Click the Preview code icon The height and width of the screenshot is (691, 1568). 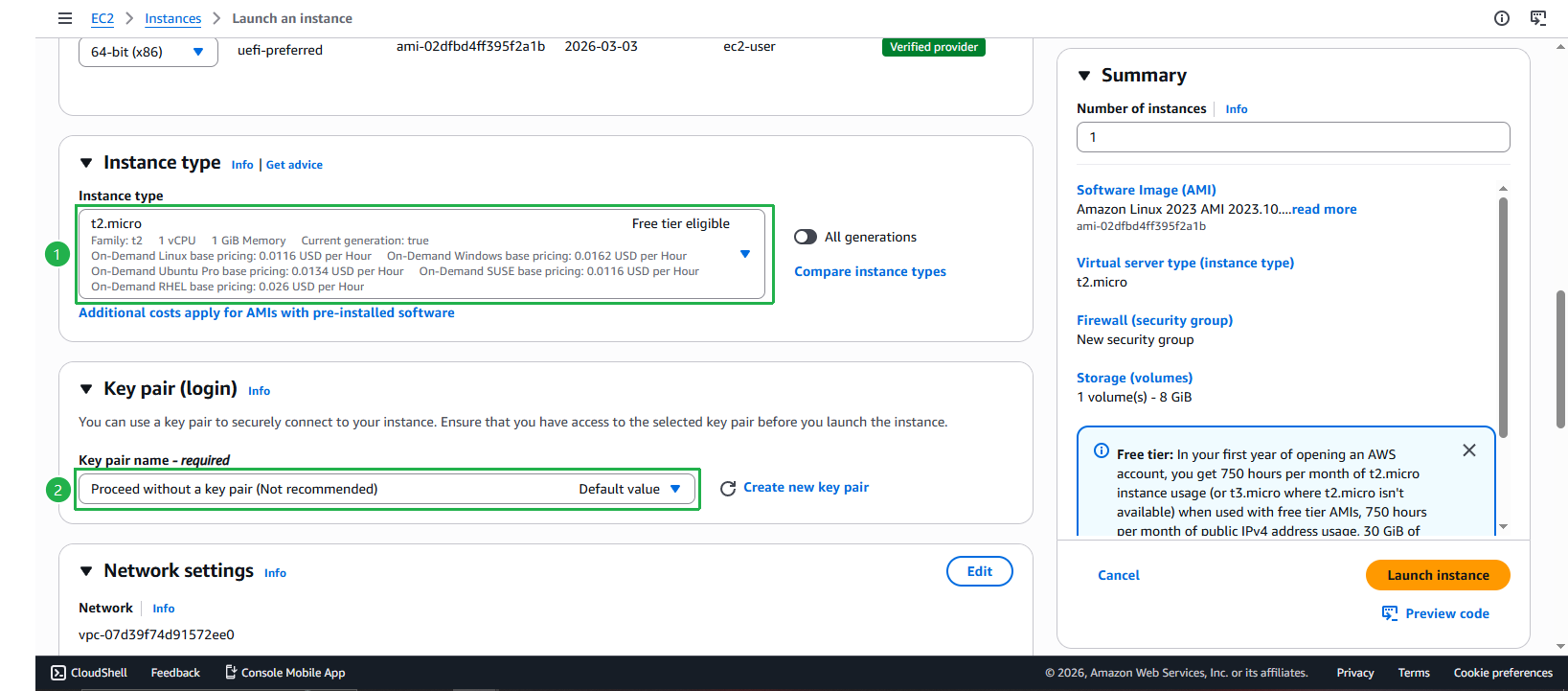1390,613
